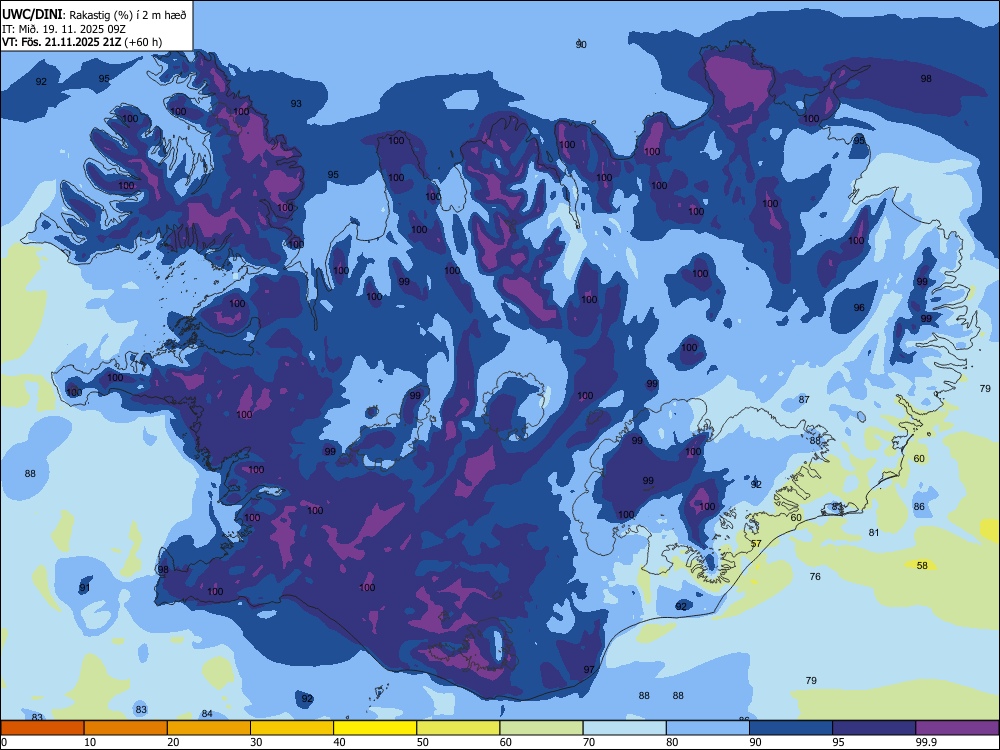Select the legend scale label '20'
Image resolution: width=1000 pixels, height=750 pixels.
(x=173, y=742)
